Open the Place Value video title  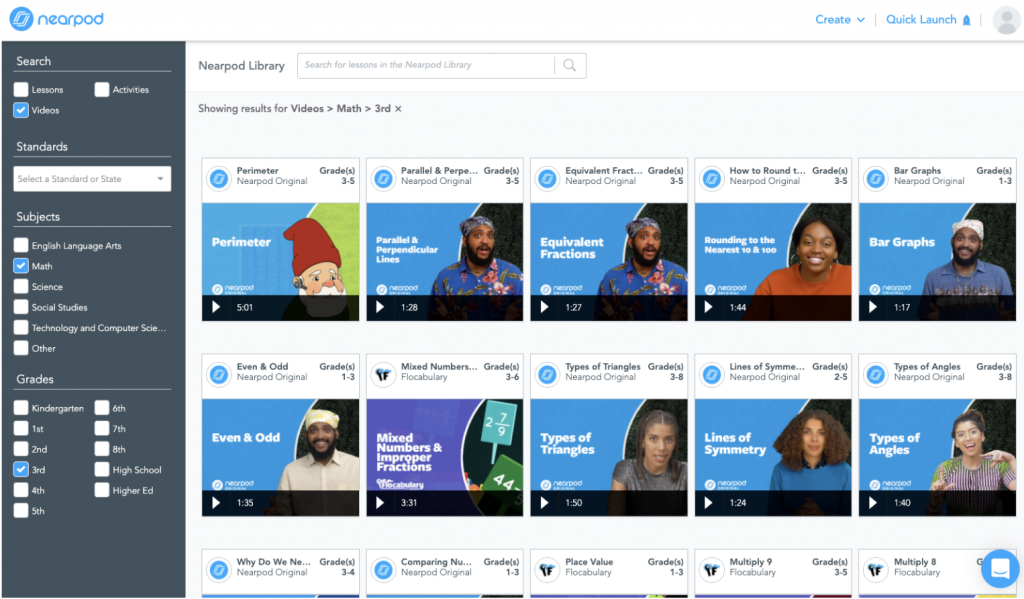click(x=589, y=562)
